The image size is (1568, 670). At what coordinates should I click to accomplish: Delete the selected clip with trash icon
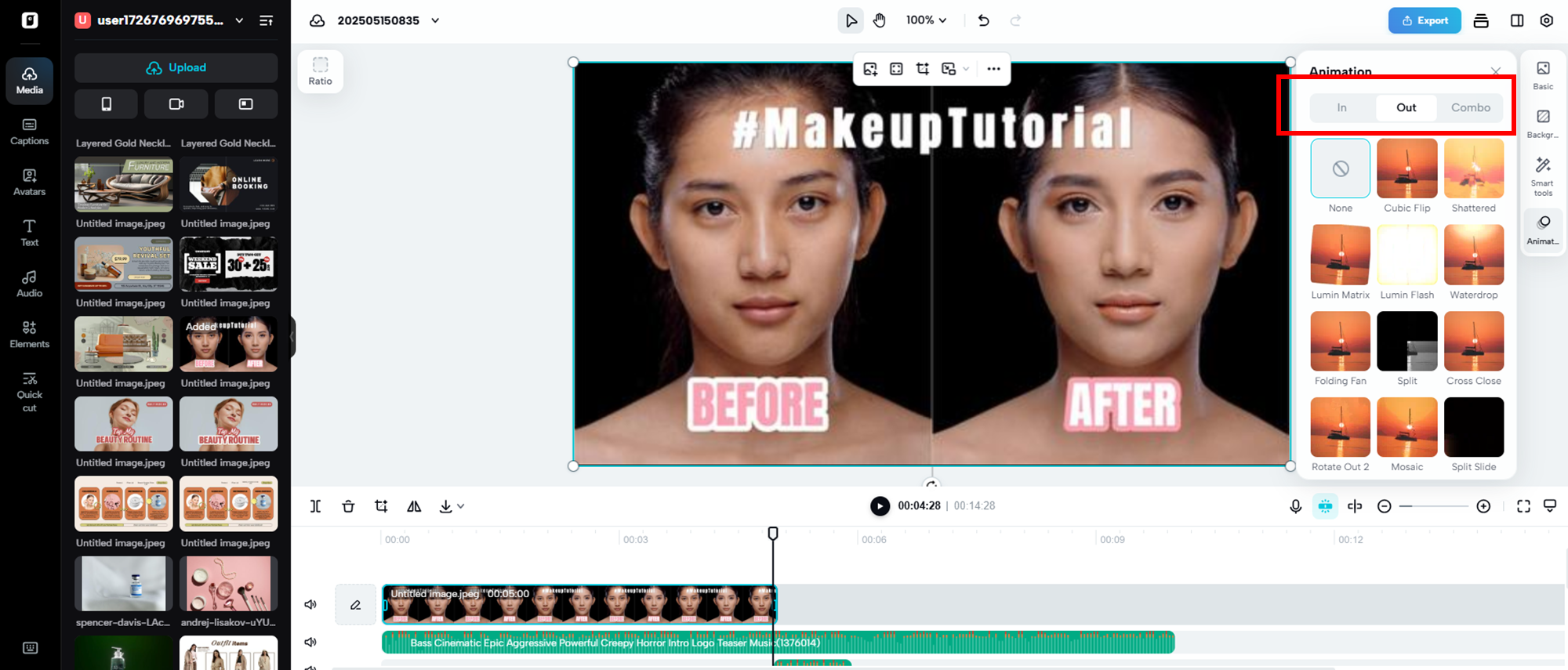point(348,506)
